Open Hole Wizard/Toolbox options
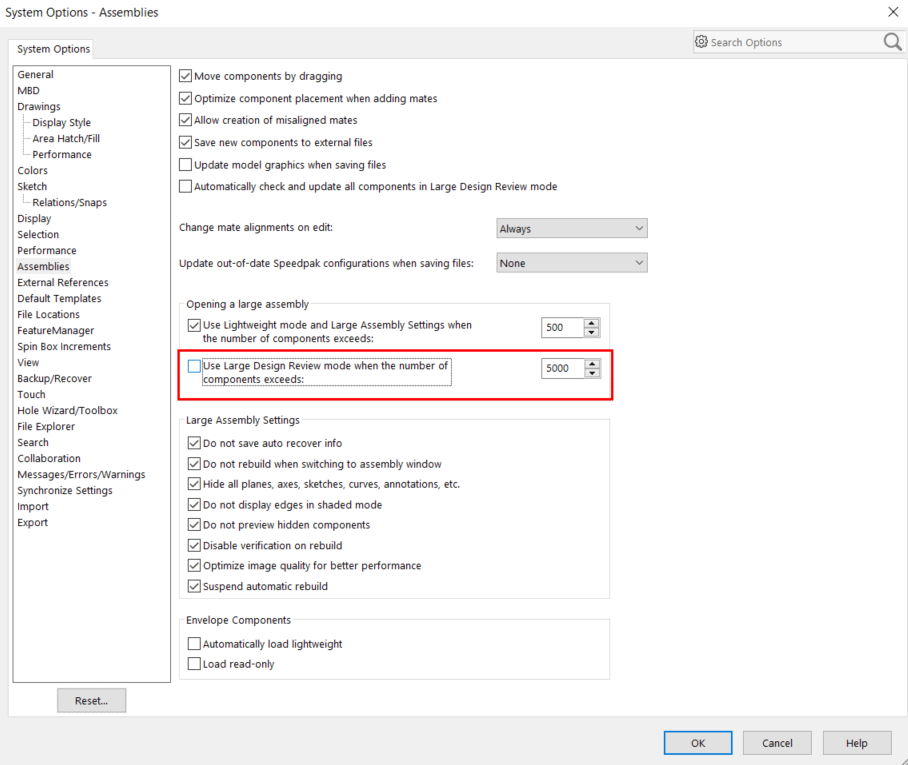This screenshot has width=908, height=765. [67, 411]
